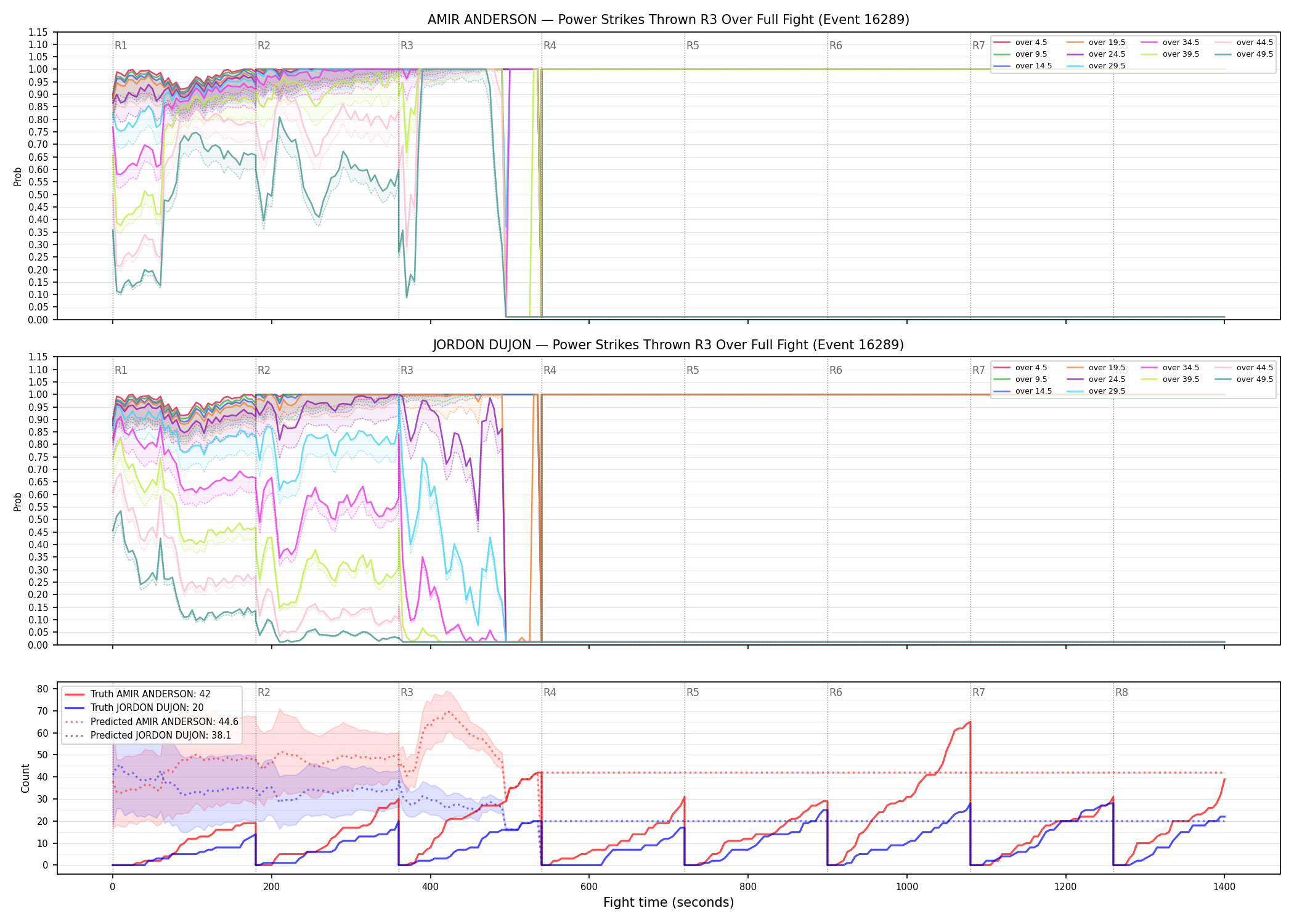Screen dimensions: 1294x924
Task: Select 'Predicted JORDON DUJON: 38.1' legend entry
Action: 148,736
